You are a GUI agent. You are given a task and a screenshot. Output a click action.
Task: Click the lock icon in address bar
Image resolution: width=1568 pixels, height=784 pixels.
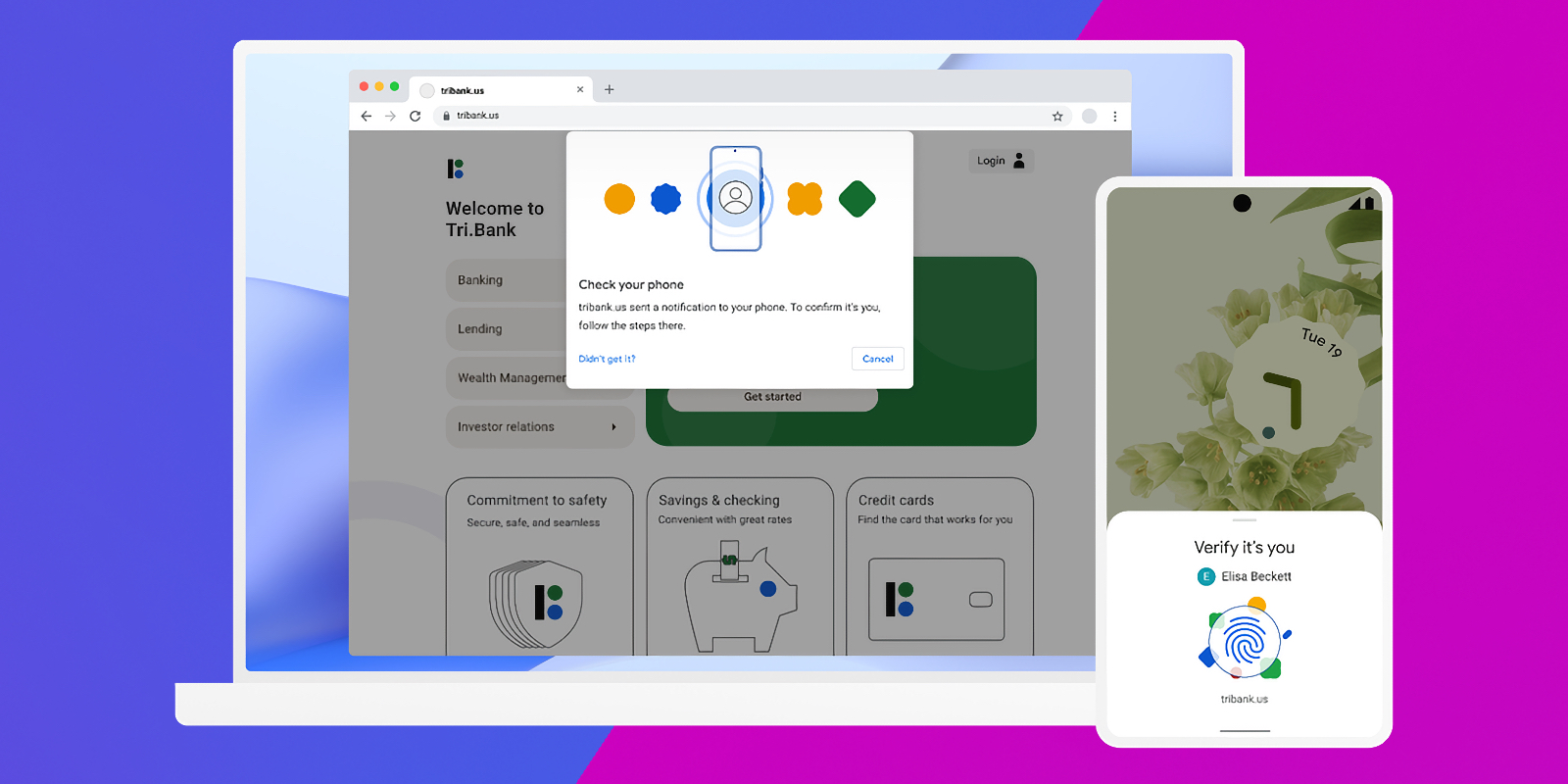pyautogui.click(x=446, y=116)
